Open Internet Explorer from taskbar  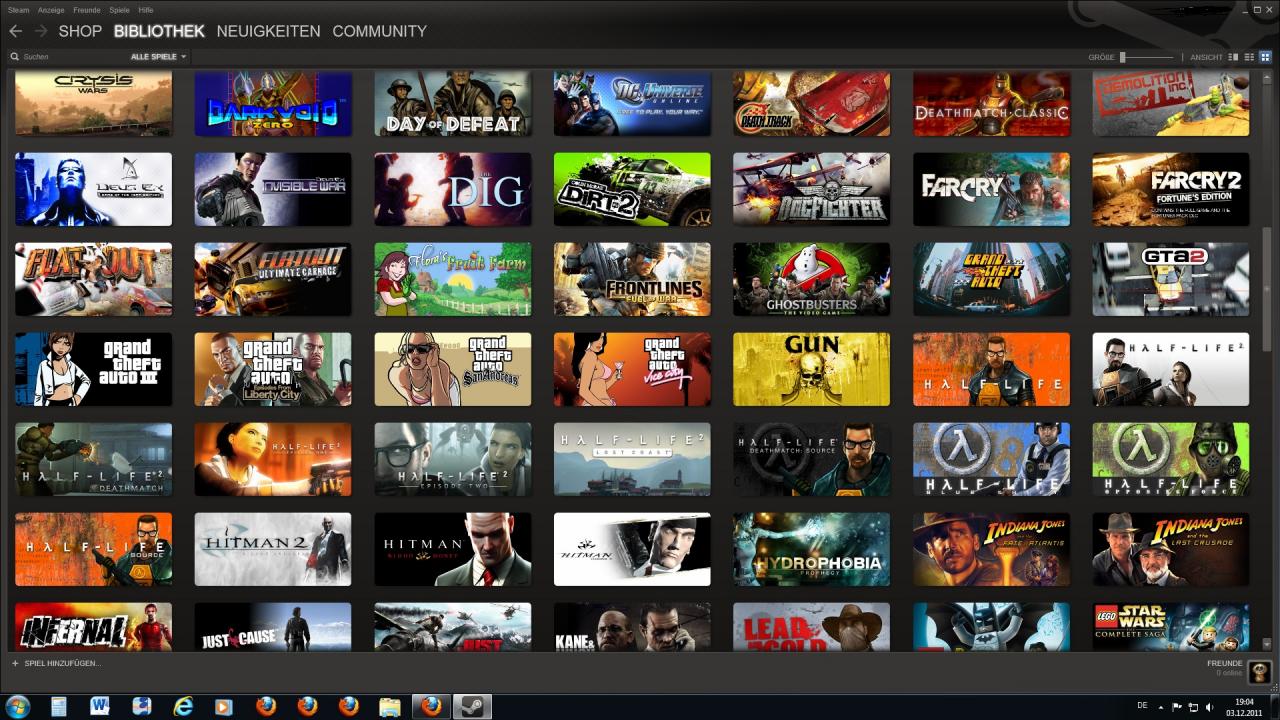[x=182, y=707]
